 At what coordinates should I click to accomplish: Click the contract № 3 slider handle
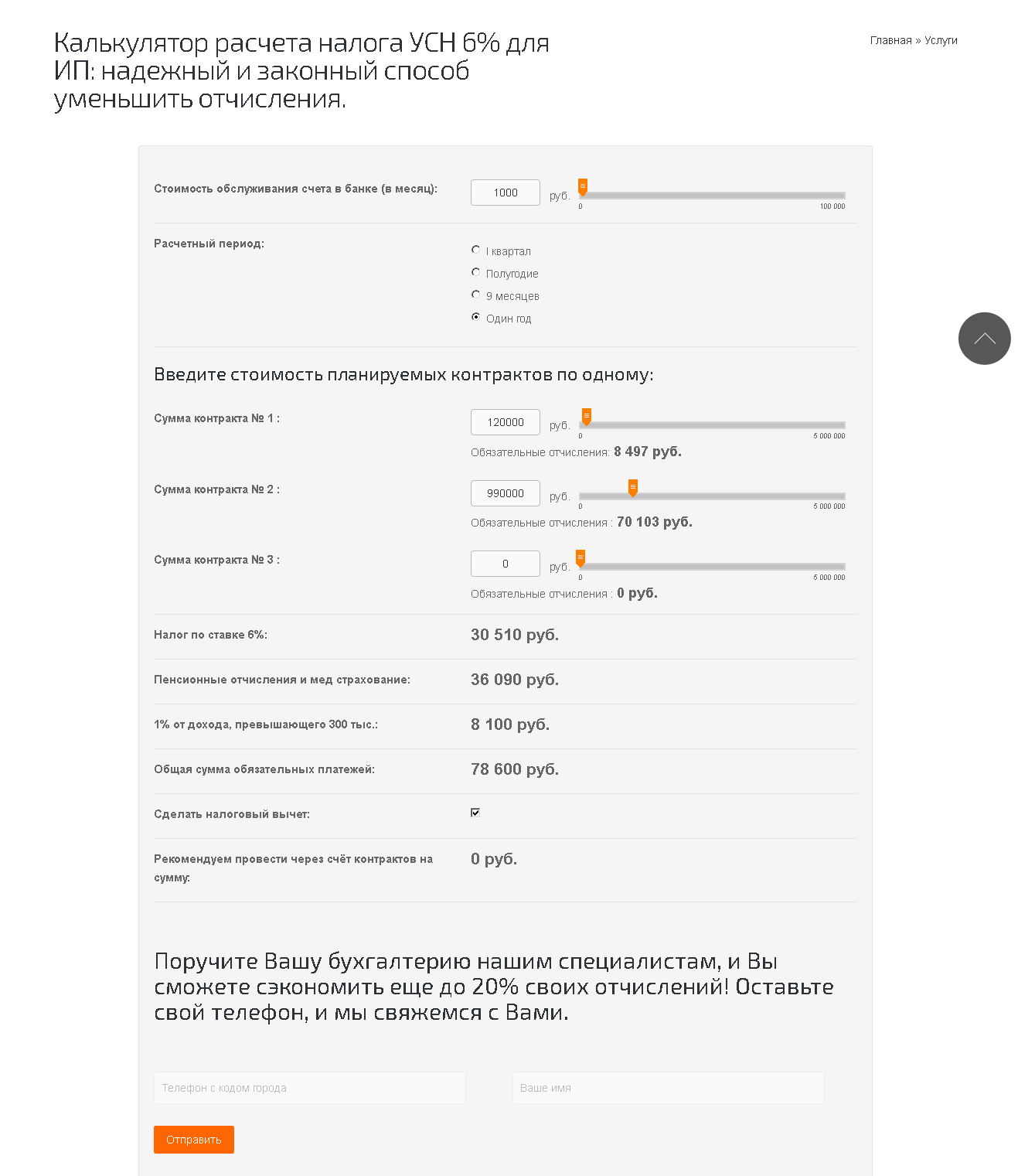[x=580, y=558]
